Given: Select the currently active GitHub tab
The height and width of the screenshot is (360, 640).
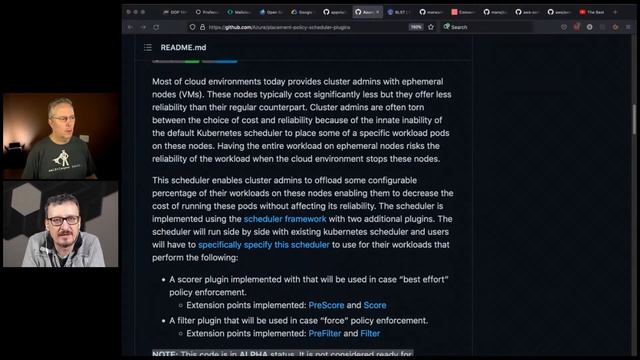Looking at the screenshot, I should [367, 12].
